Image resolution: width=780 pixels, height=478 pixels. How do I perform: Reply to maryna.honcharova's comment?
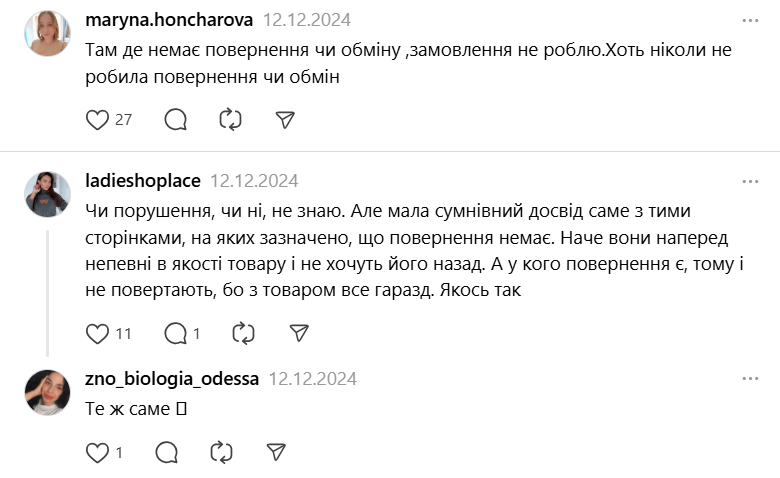tap(175, 120)
